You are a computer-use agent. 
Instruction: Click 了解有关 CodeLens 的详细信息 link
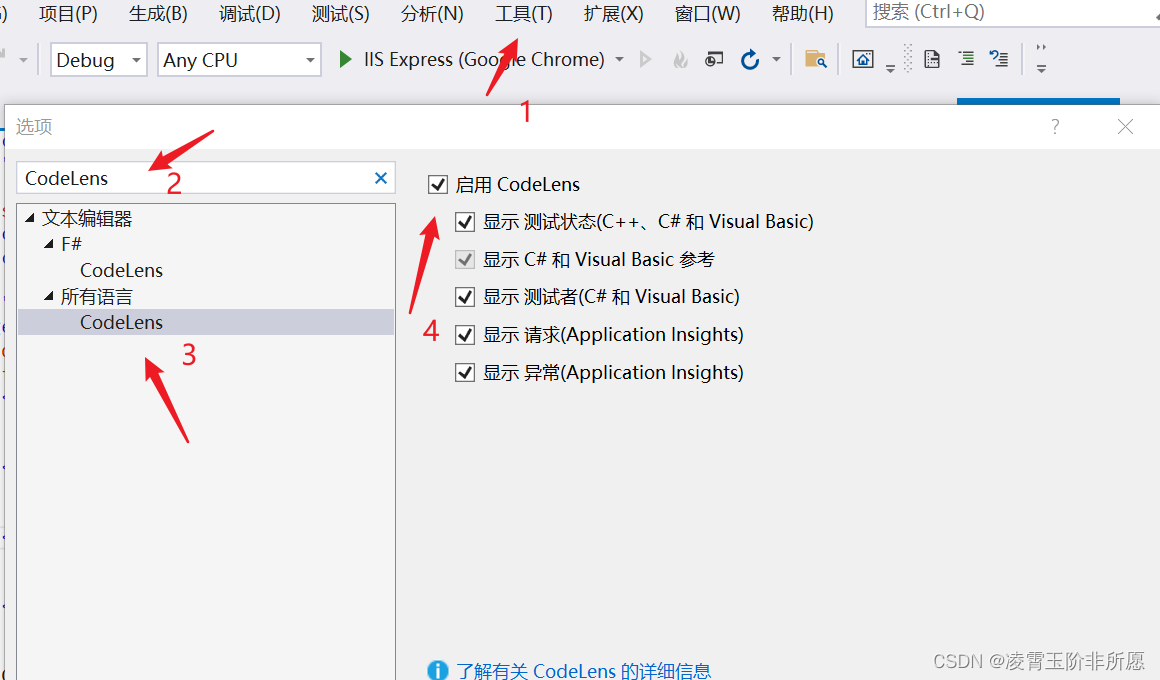[583, 670]
